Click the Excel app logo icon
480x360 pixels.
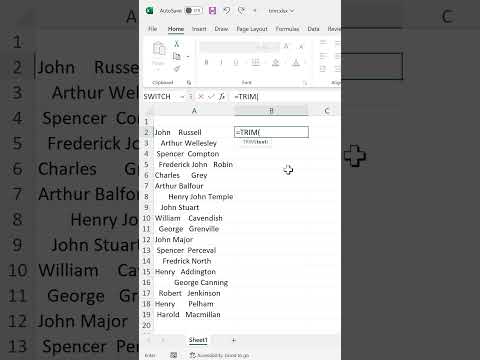coord(150,11)
